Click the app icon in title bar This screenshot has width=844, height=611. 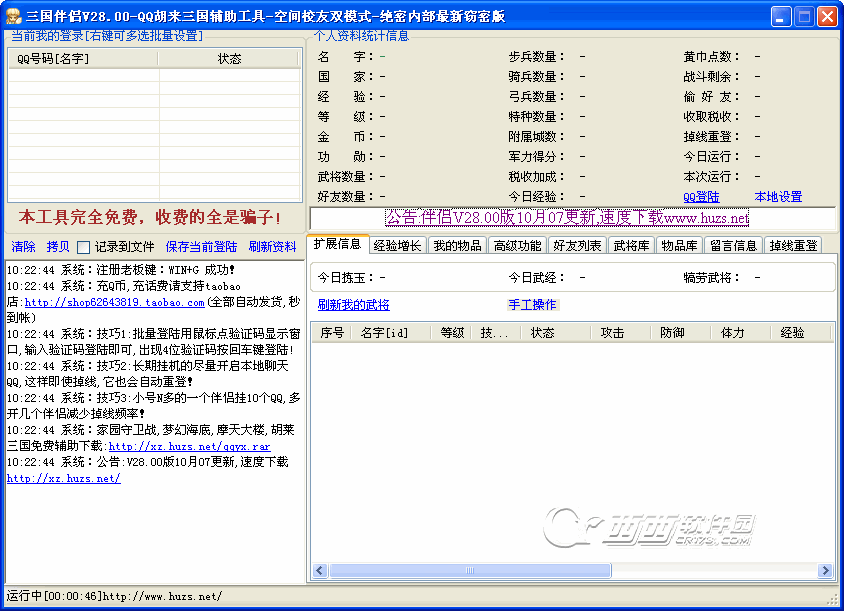13,16
